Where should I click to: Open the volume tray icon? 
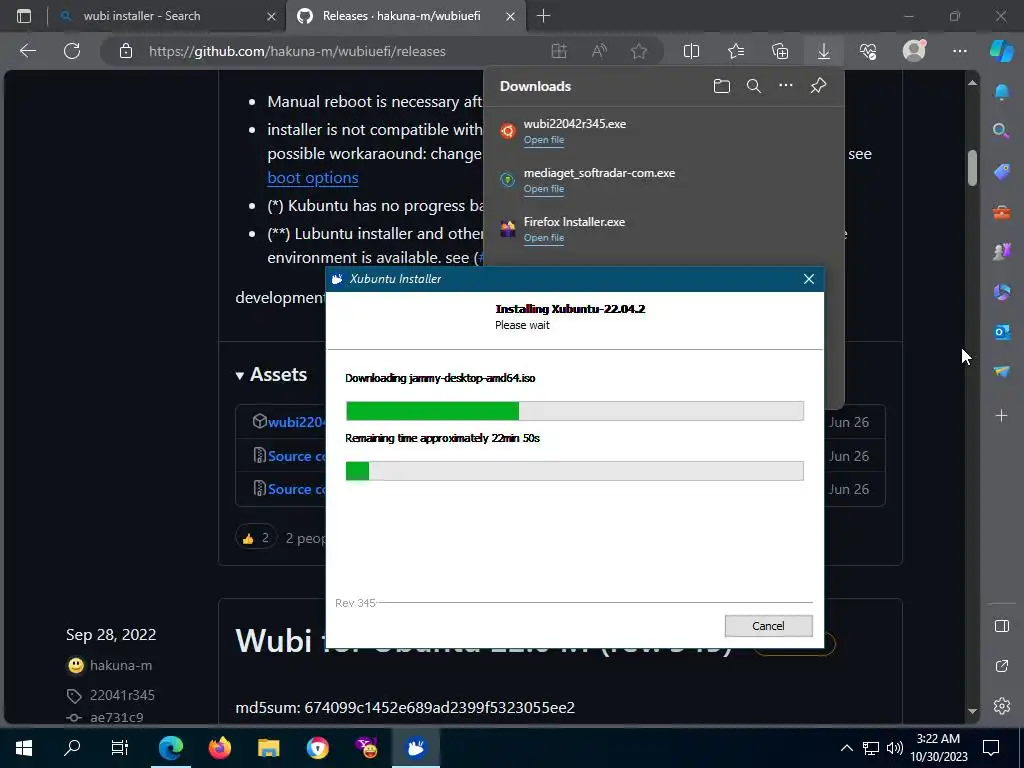pyautogui.click(x=894, y=748)
